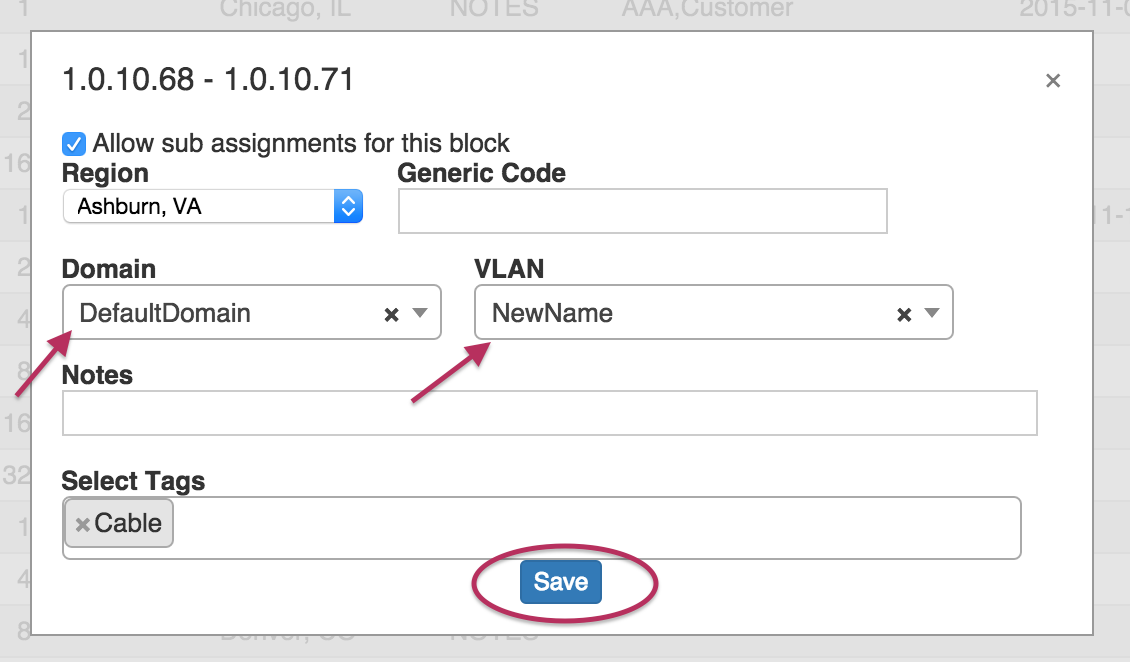Screen dimensions: 1130x662
Task: Click into the Generic Code field
Action: (642, 211)
